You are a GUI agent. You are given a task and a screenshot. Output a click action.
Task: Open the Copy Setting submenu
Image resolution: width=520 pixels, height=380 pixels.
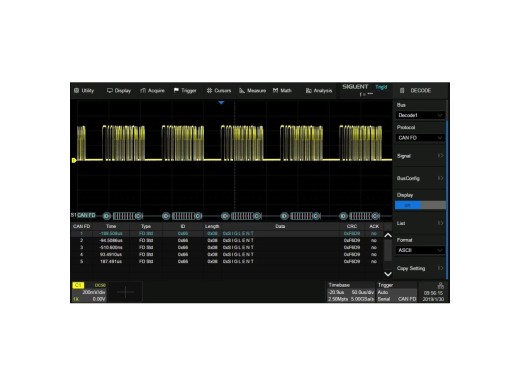[x=420, y=268]
